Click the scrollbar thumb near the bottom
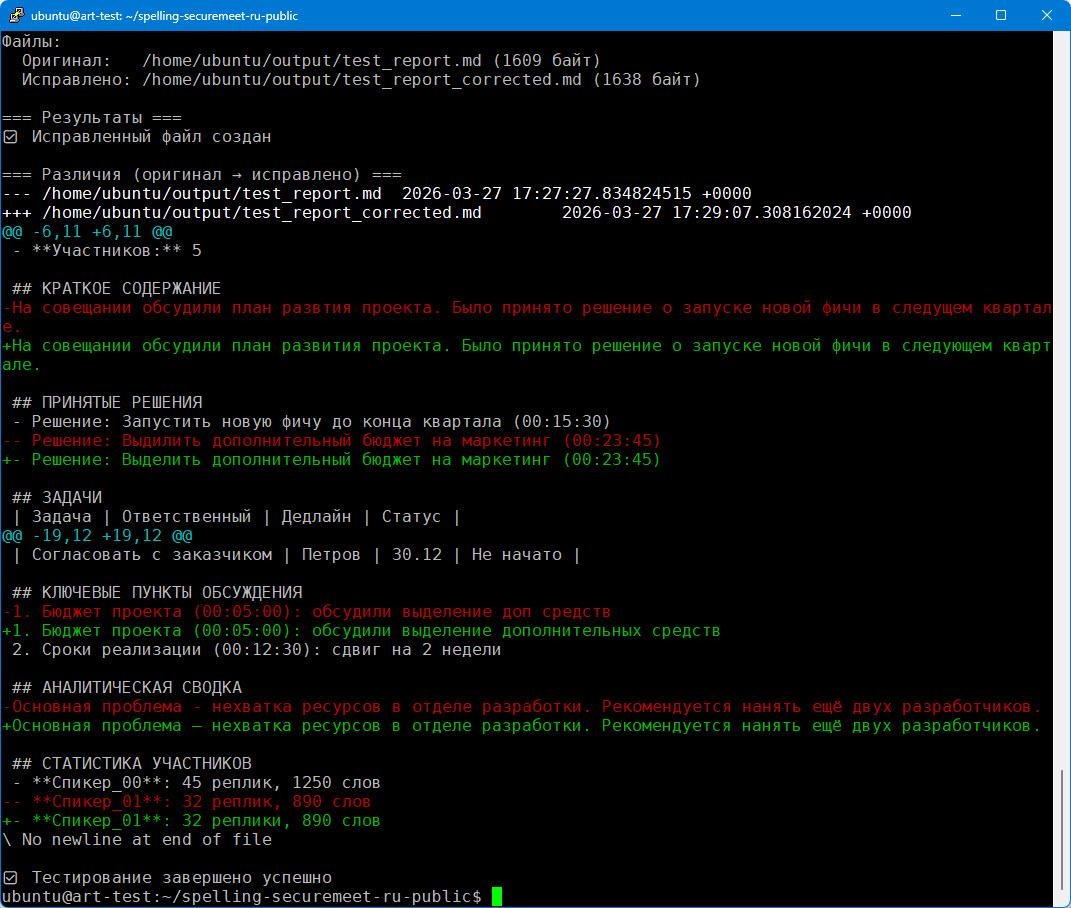 coord(1061,828)
